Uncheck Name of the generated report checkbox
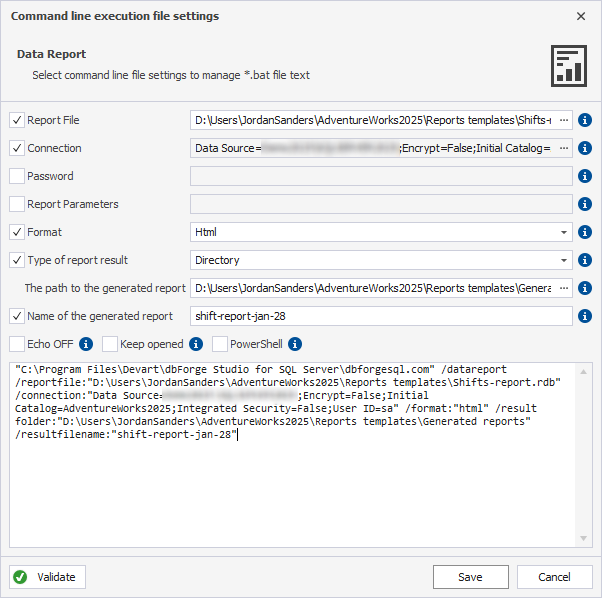Viewport: 602px width, 598px height. click(17, 316)
